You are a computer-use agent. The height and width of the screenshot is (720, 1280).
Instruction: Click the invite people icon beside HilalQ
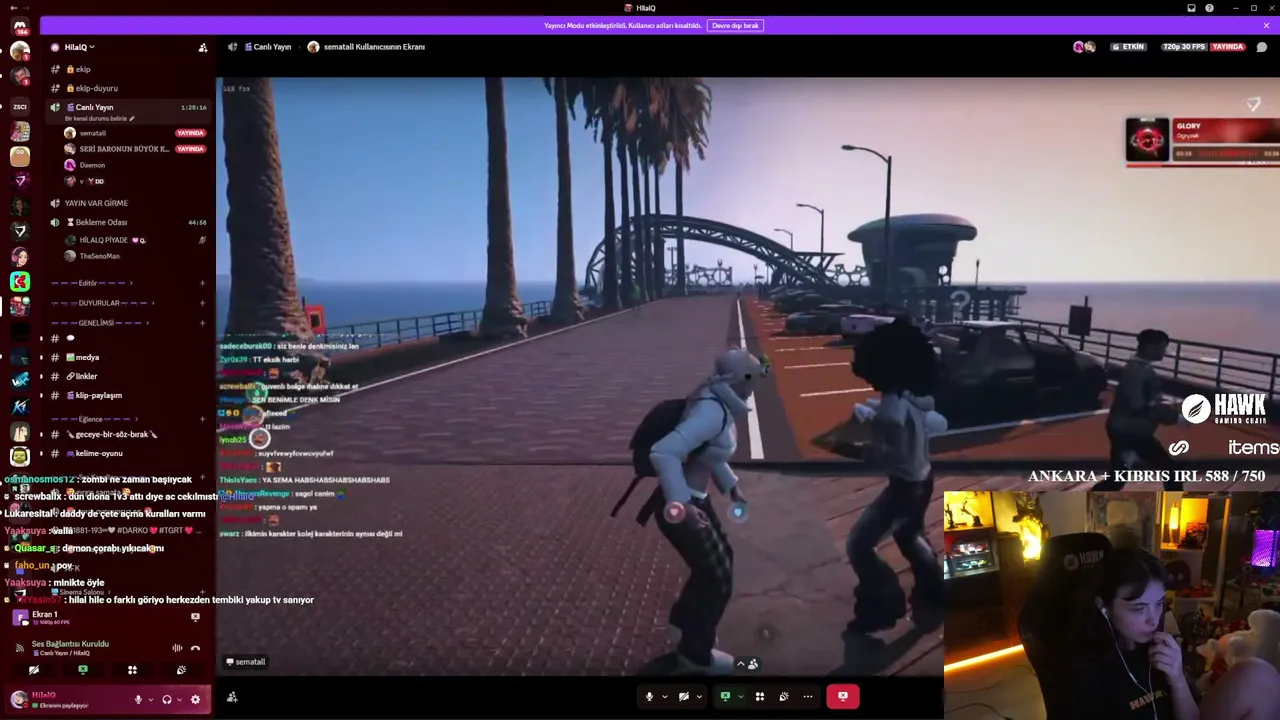coord(203,47)
